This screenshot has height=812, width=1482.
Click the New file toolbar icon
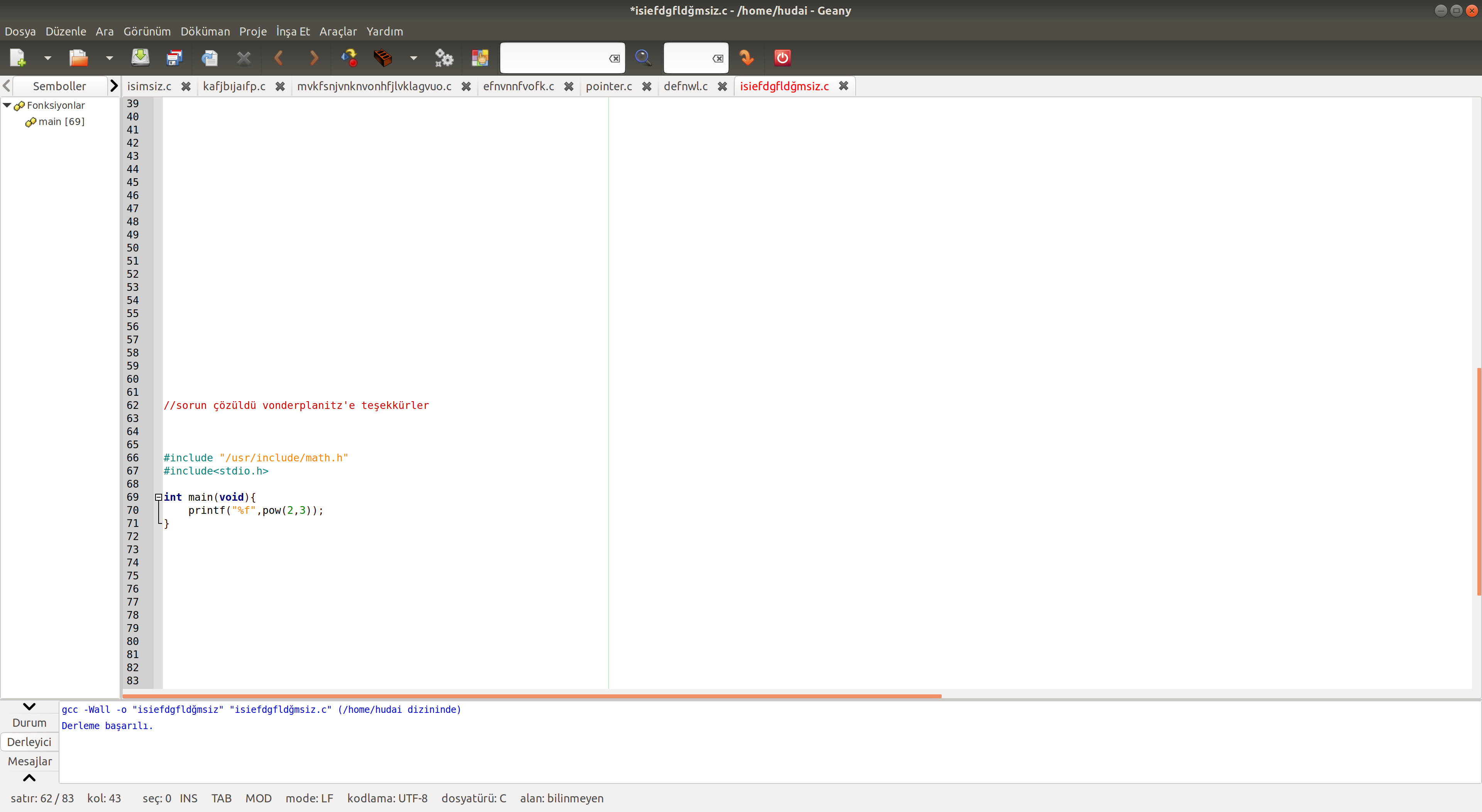(18, 57)
